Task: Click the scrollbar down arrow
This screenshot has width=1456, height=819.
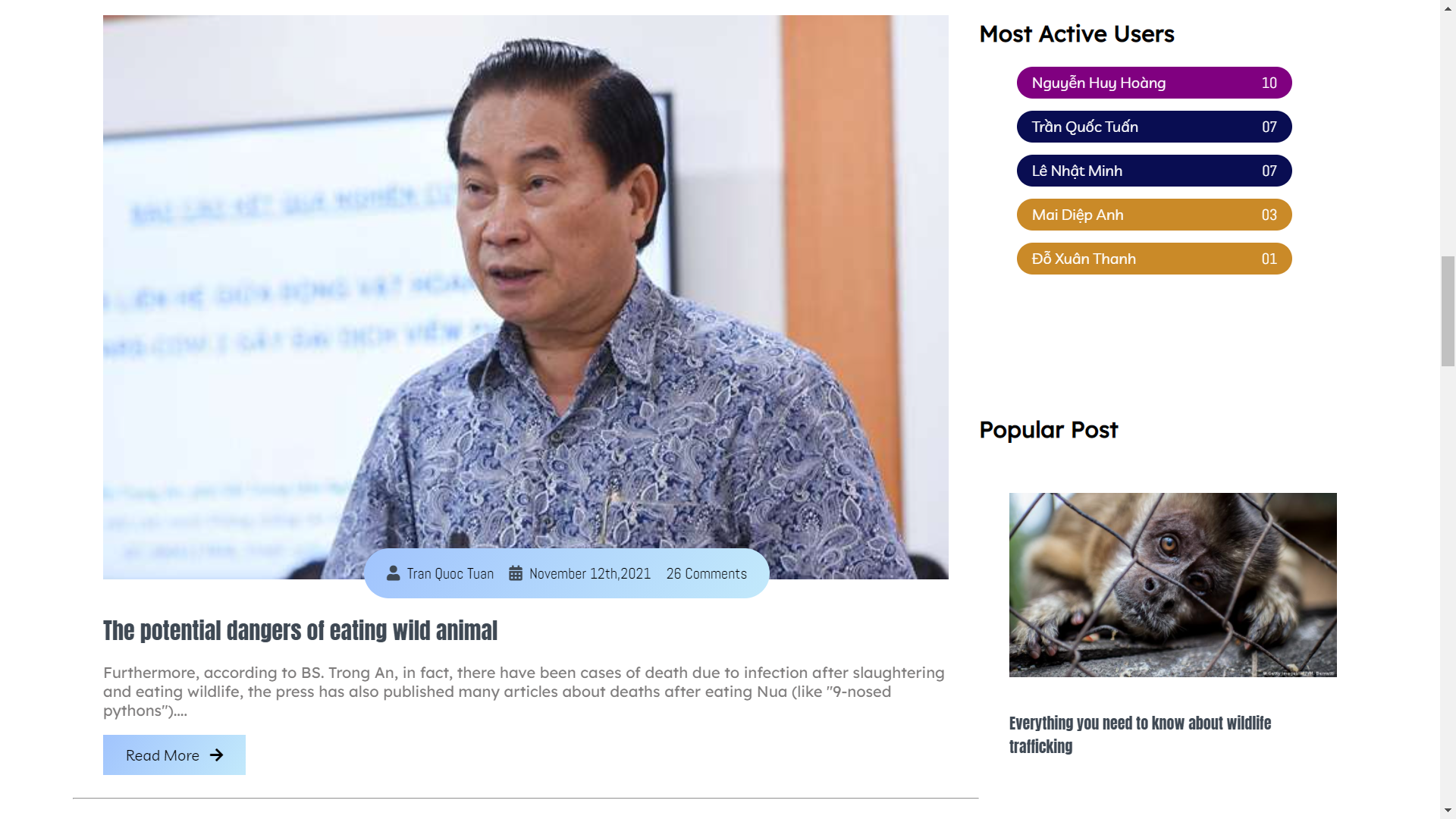Action: click(1448, 811)
